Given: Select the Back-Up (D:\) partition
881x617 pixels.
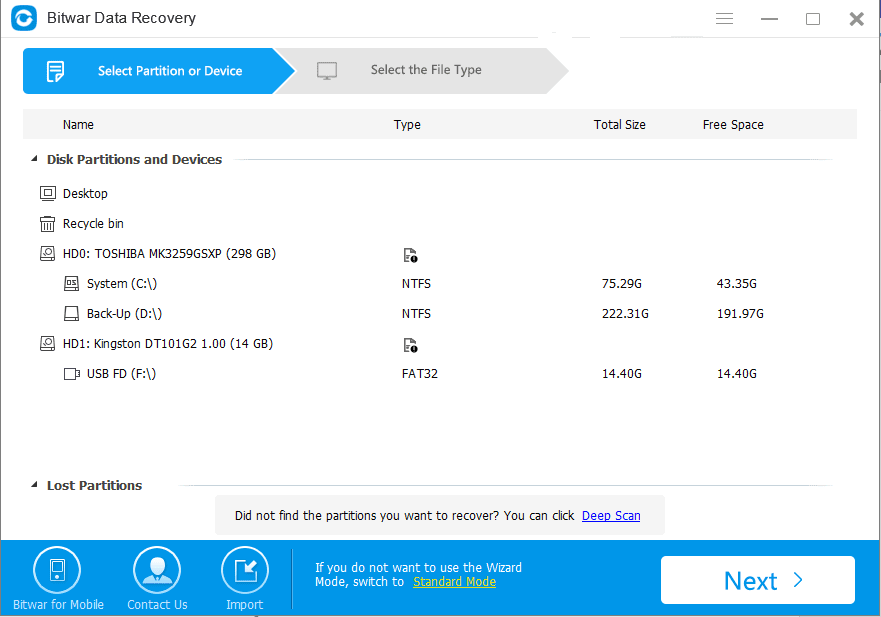Looking at the screenshot, I should coord(124,314).
